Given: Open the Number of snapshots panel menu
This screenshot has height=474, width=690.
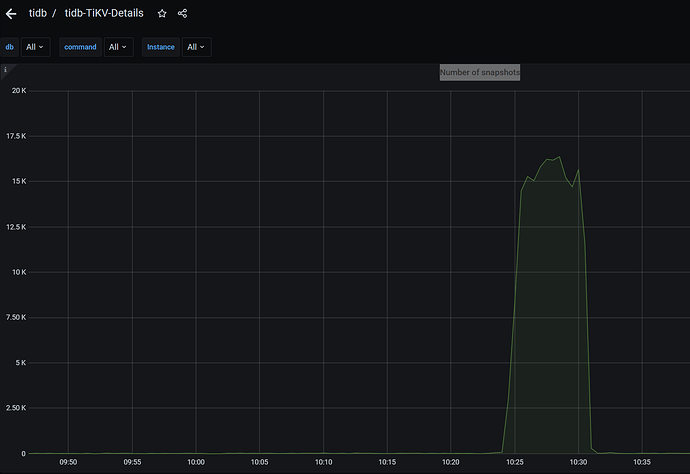Looking at the screenshot, I should [480, 73].
